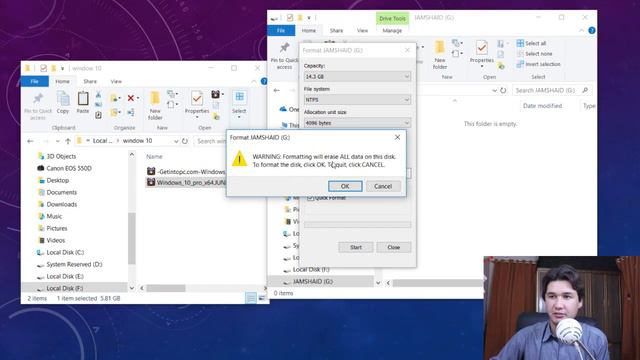
Task: Open Allocation unit size 4096 bytes dropdown
Action: 357,123
